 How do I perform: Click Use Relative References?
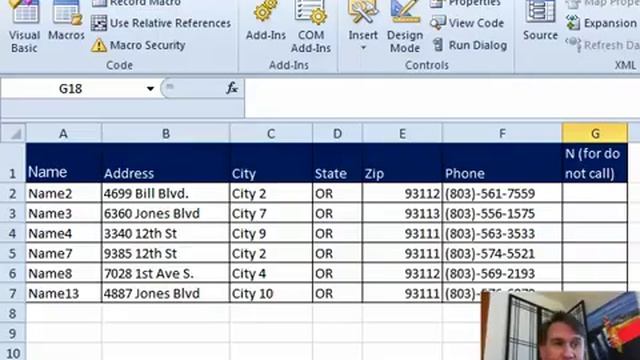click(x=161, y=23)
